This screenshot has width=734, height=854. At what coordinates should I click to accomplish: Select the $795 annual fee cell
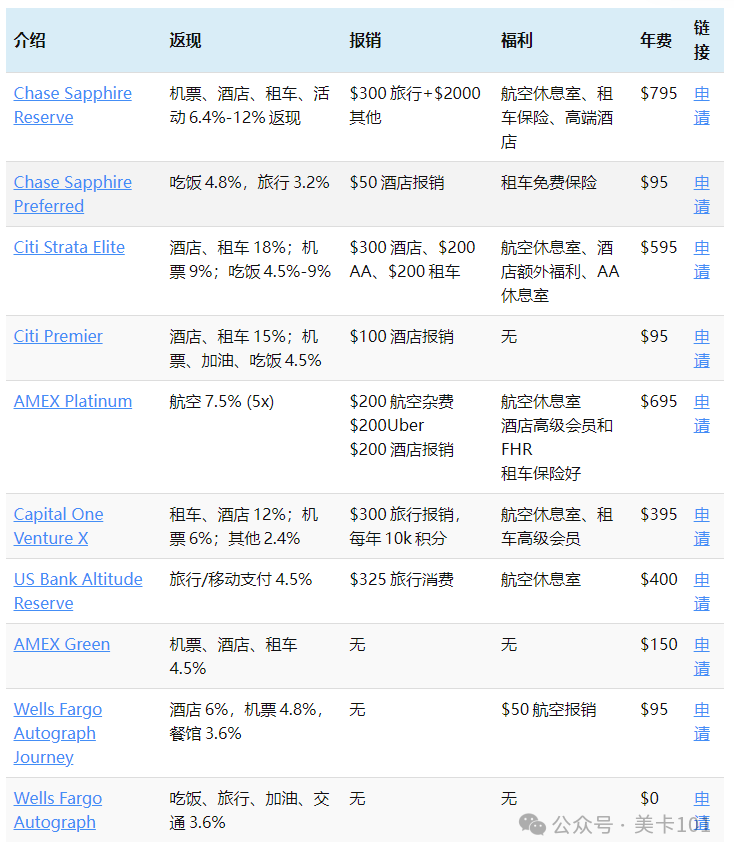point(659,93)
